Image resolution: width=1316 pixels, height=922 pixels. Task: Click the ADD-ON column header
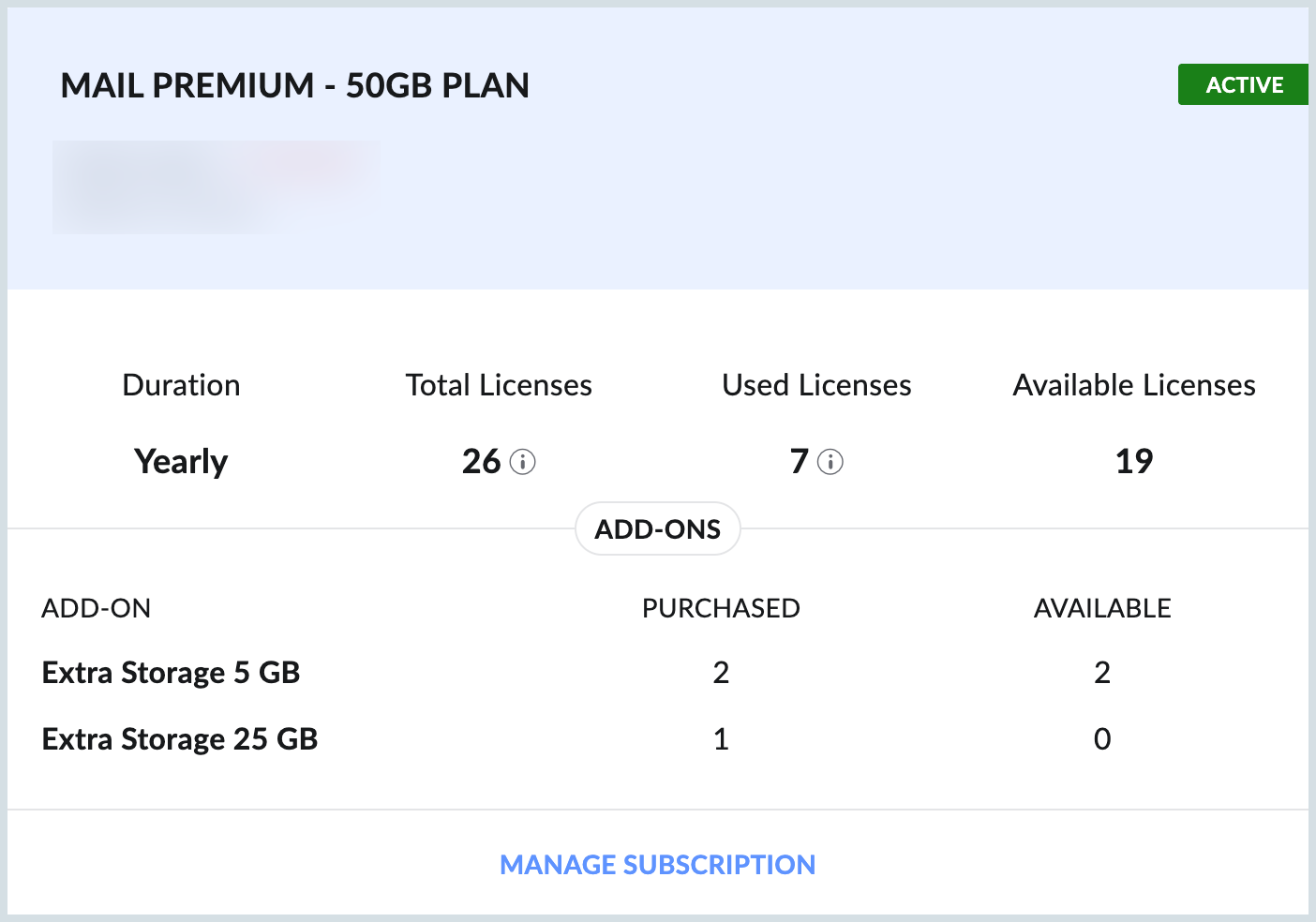[x=96, y=608]
